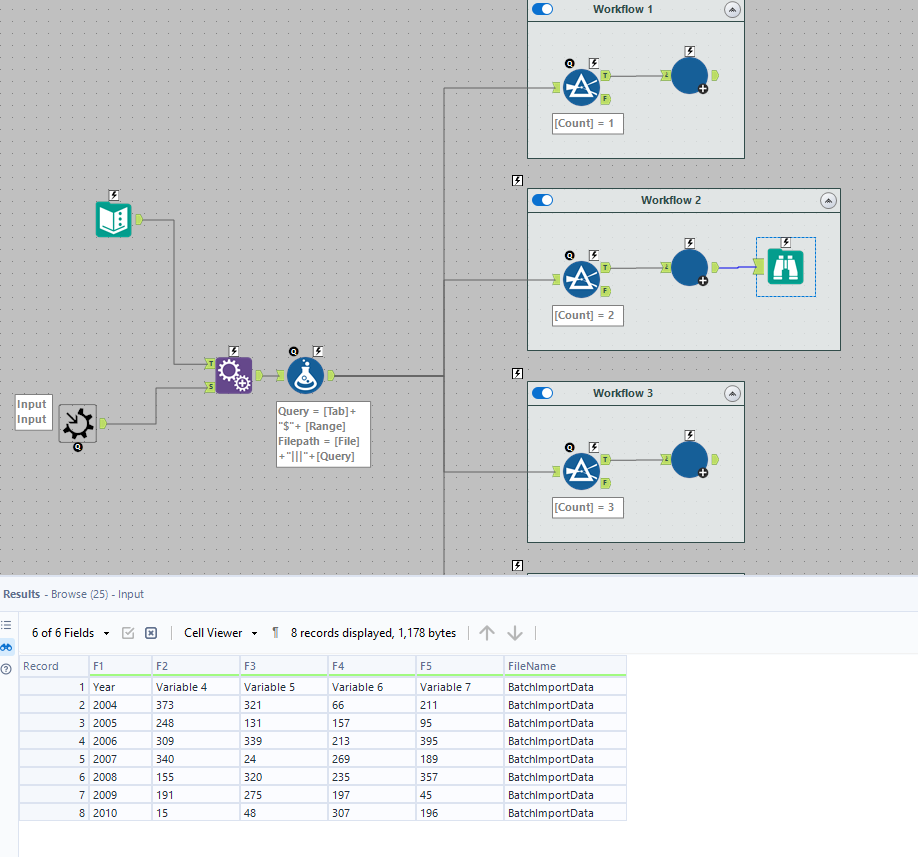Select the Filter tool in Workflow 2
Viewport: 918px width, 857px height.
point(581,280)
